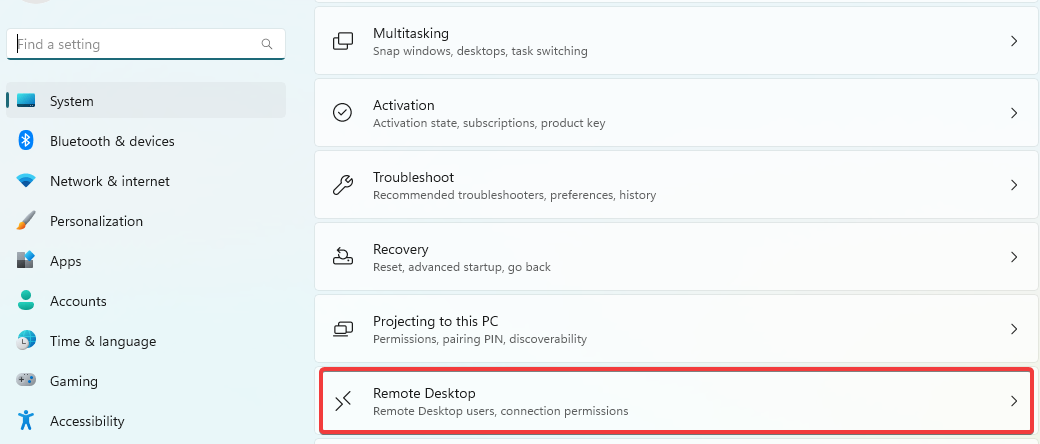Screen dimensions: 1040x444
Task: Click the Remote Desktop arrows icon
Action: (342, 402)
